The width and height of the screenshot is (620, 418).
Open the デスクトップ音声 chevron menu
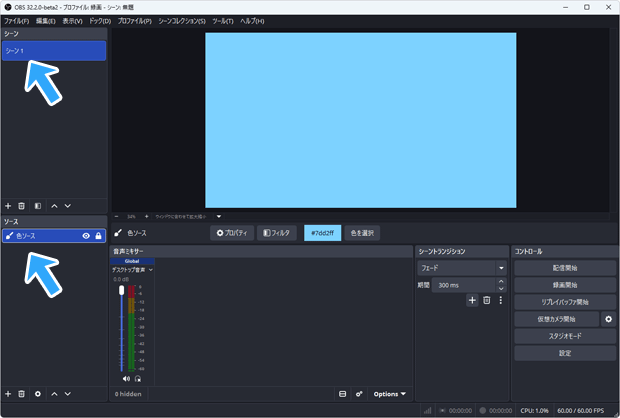pyautogui.click(x=150, y=270)
